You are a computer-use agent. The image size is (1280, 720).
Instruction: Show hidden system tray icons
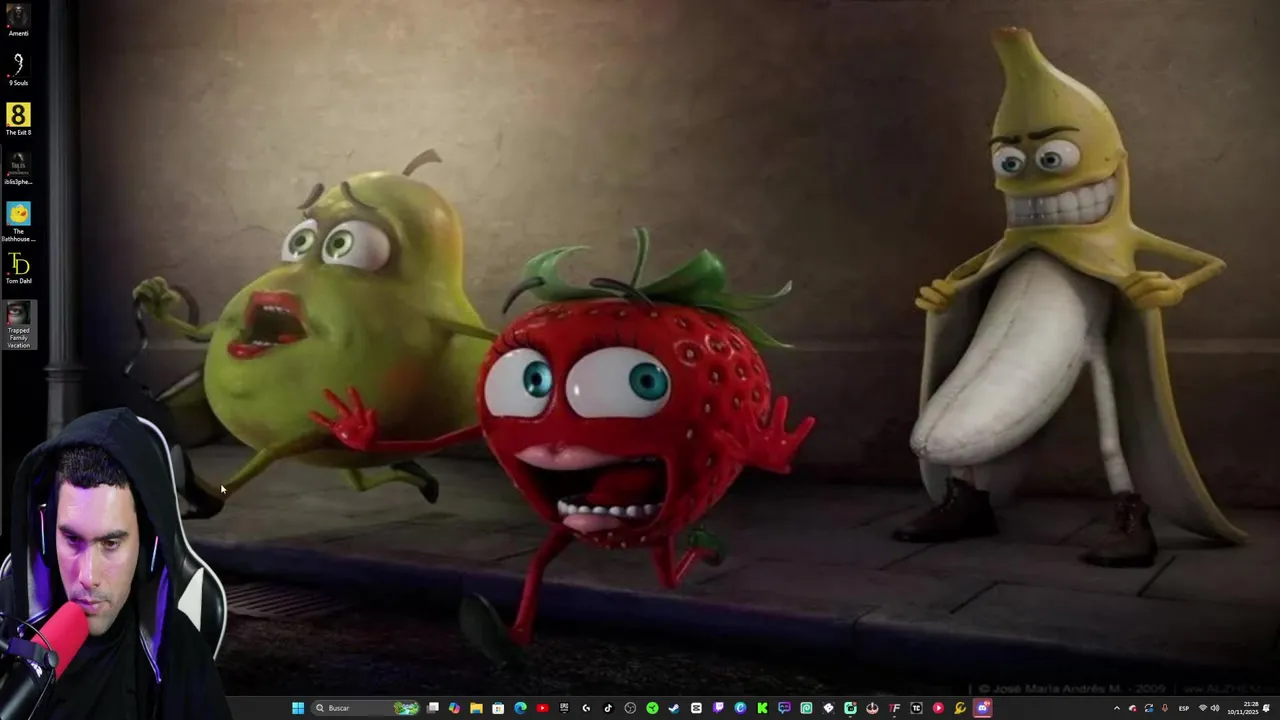click(x=1117, y=708)
